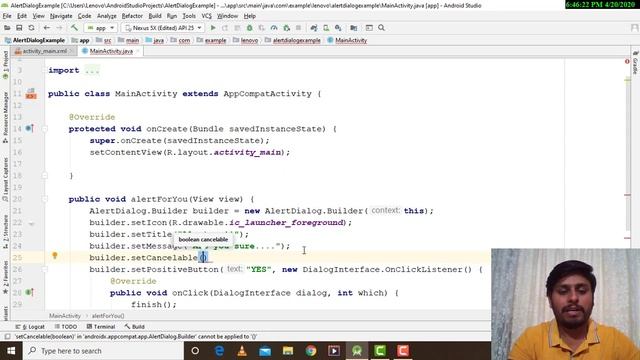Collapse the onCreate method fold on line 14

click(45, 129)
